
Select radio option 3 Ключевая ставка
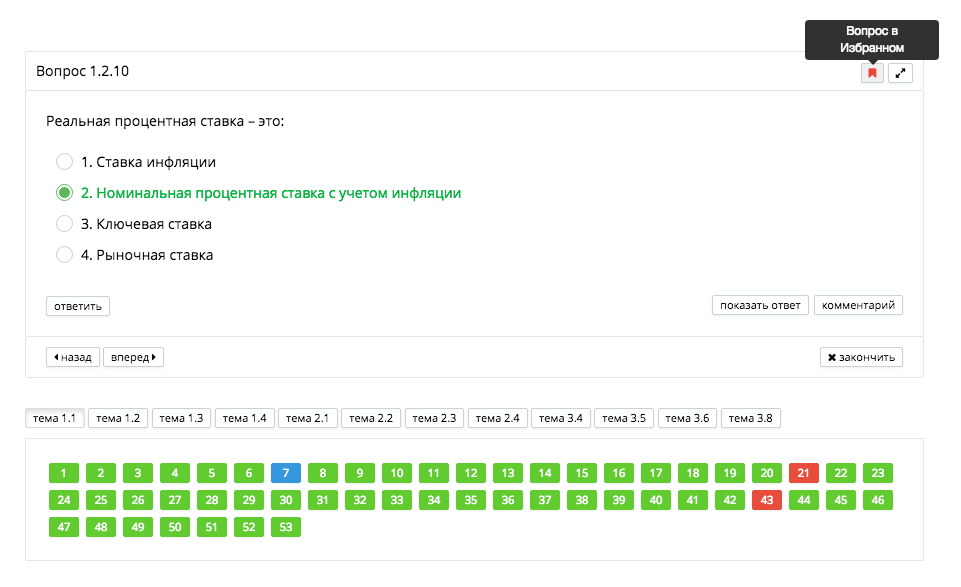65,224
